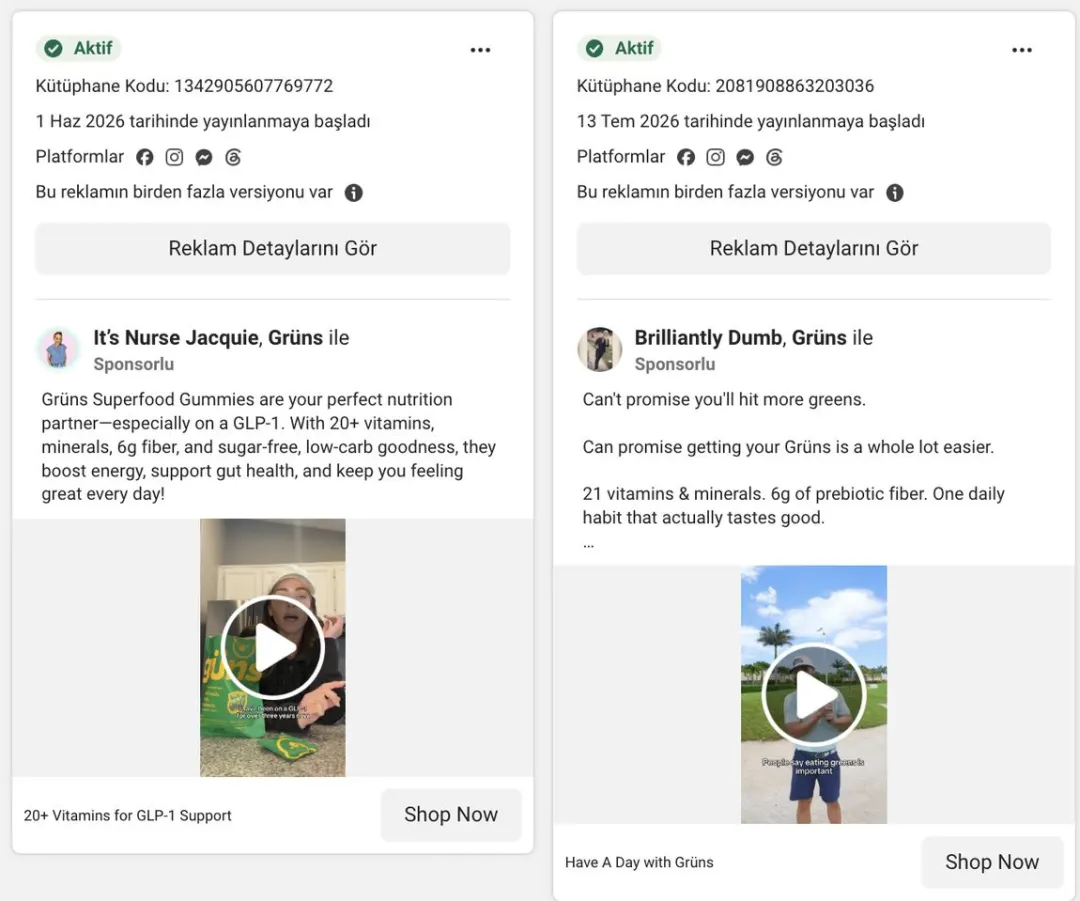Screen dimensions: 1080x901
Task: Click the Instagram platform icon on Brilliantly Dumb ad
Action: [x=716, y=157]
